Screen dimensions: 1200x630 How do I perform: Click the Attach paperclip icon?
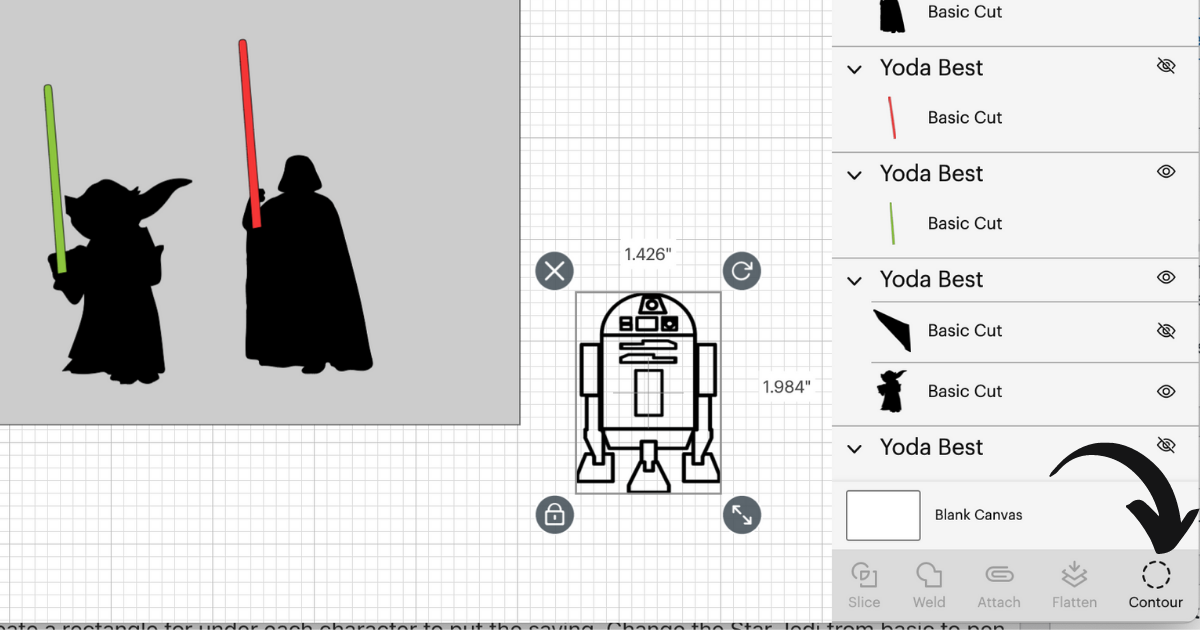click(999, 575)
